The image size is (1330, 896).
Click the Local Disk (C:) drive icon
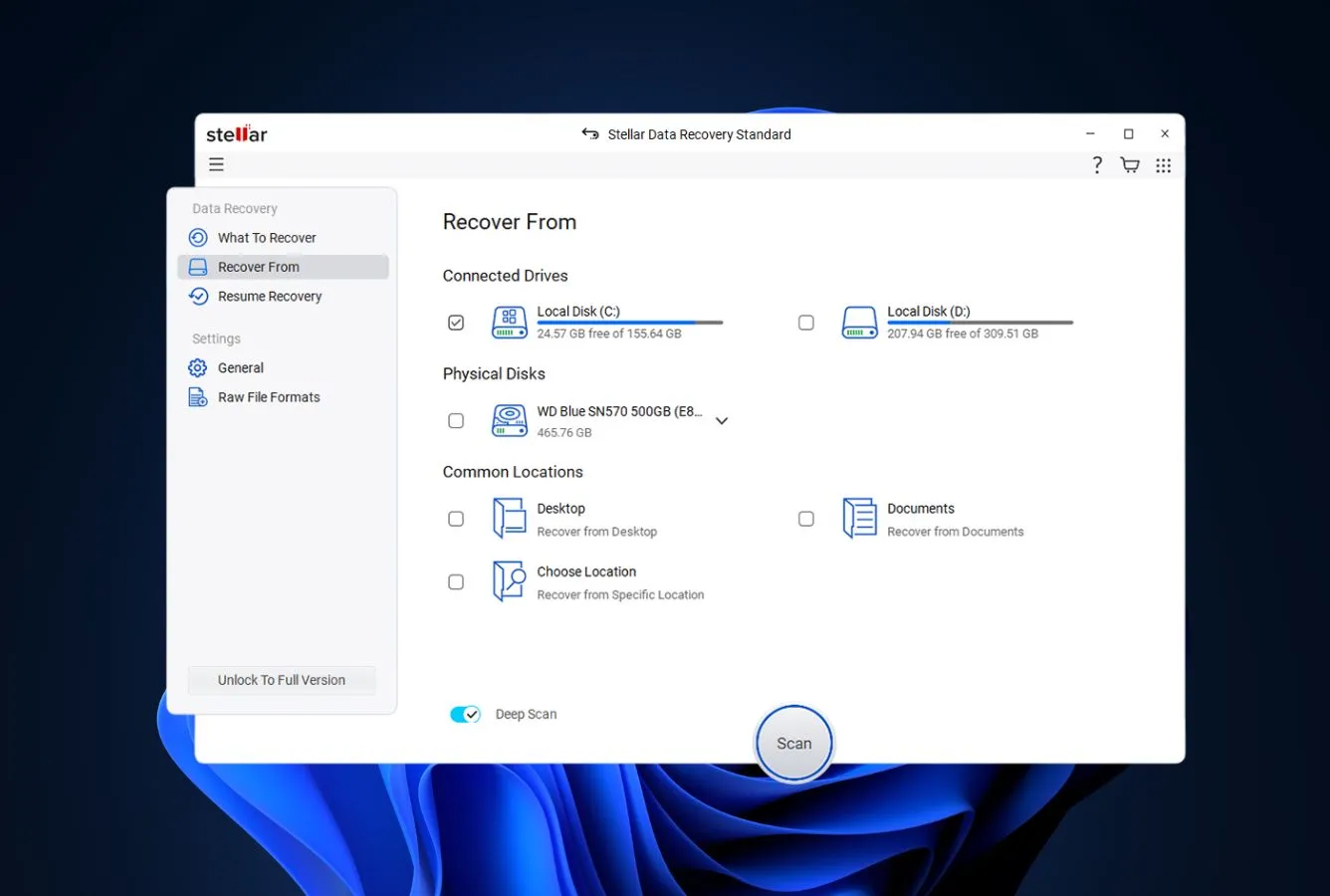pyautogui.click(x=509, y=323)
